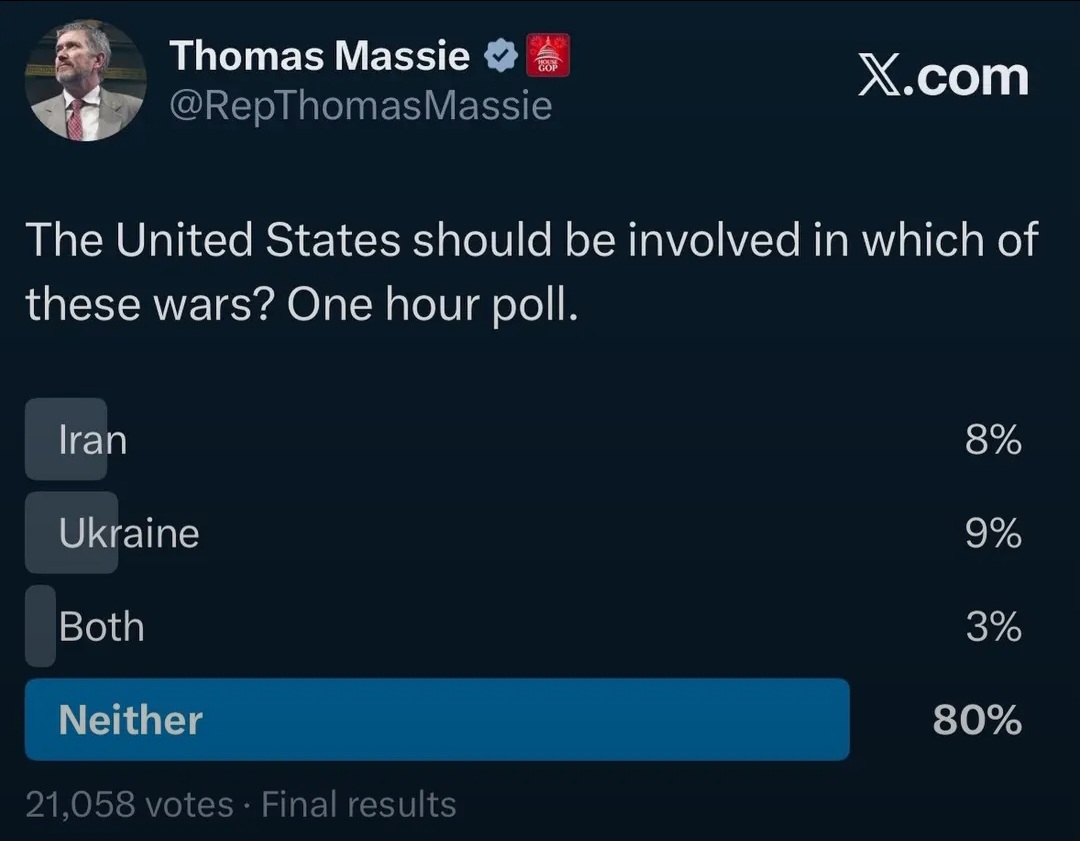Viewport: 1080px width, 841px height.
Task: Click the small gray Both percentage bar
Action: [x=40, y=626]
